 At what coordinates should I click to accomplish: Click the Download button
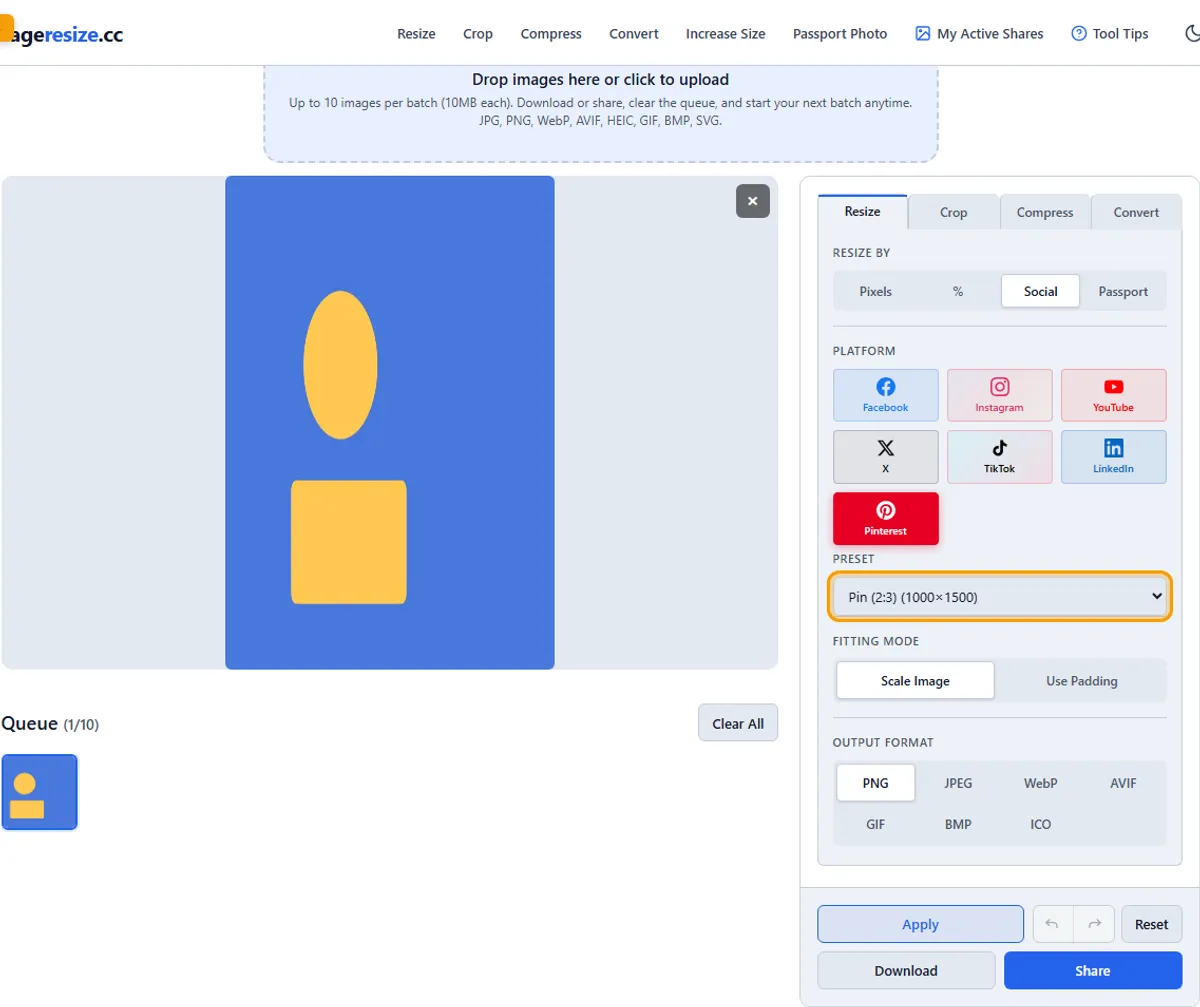[906, 970]
